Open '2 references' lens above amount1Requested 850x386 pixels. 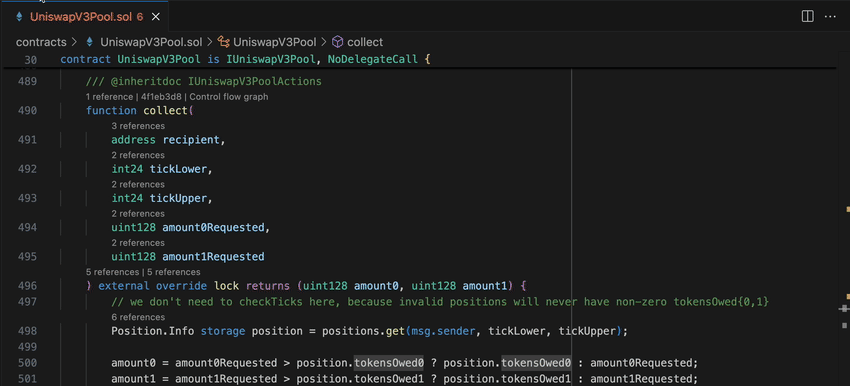pyautogui.click(x=138, y=243)
